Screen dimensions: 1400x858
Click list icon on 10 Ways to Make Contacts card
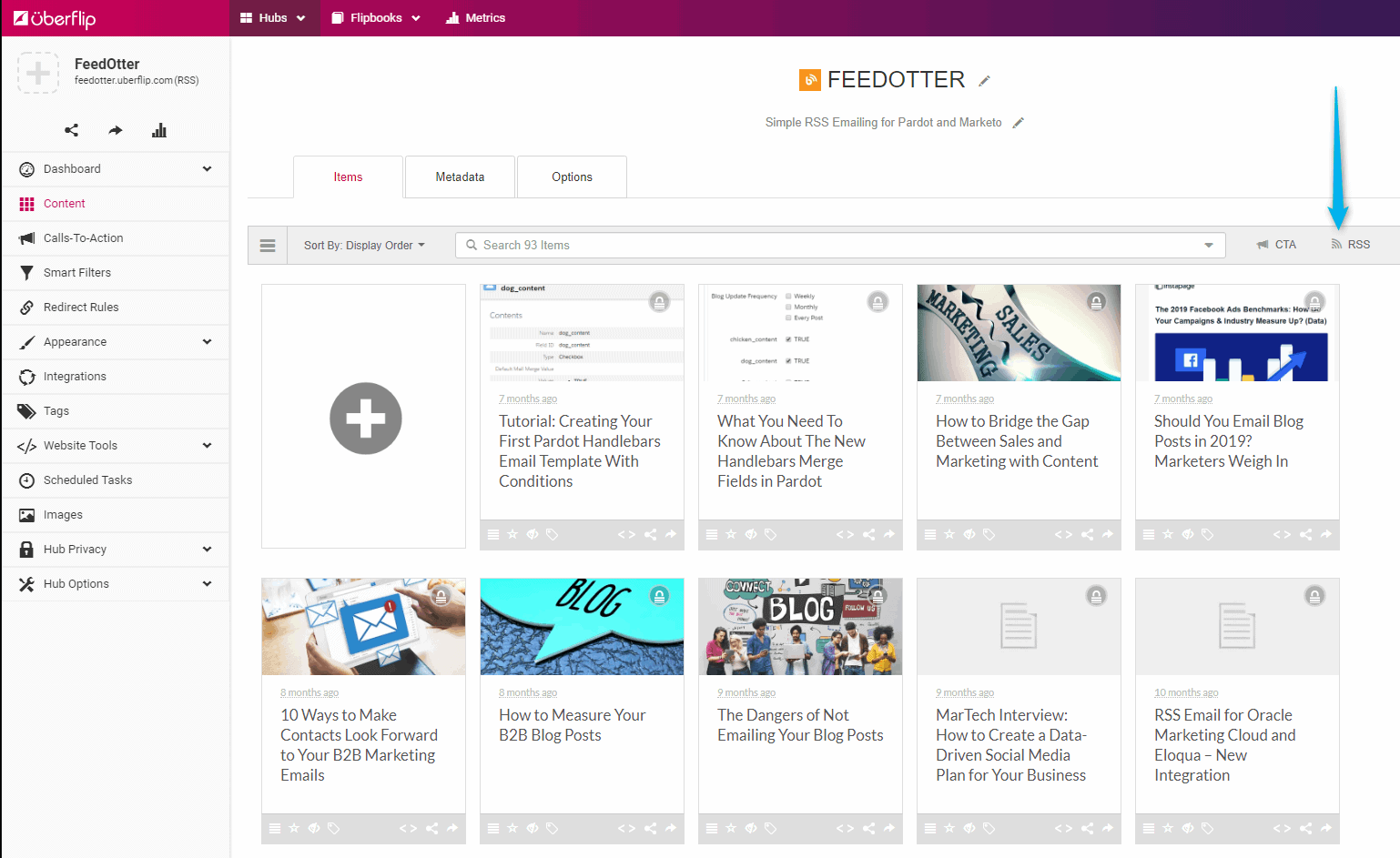click(x=275, y=828)
